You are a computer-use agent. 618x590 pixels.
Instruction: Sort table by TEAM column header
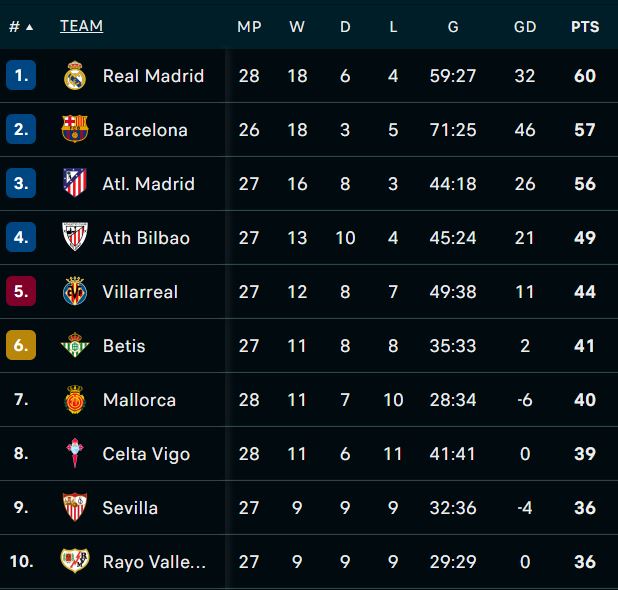pyautogui.click(x=81, y=26)
